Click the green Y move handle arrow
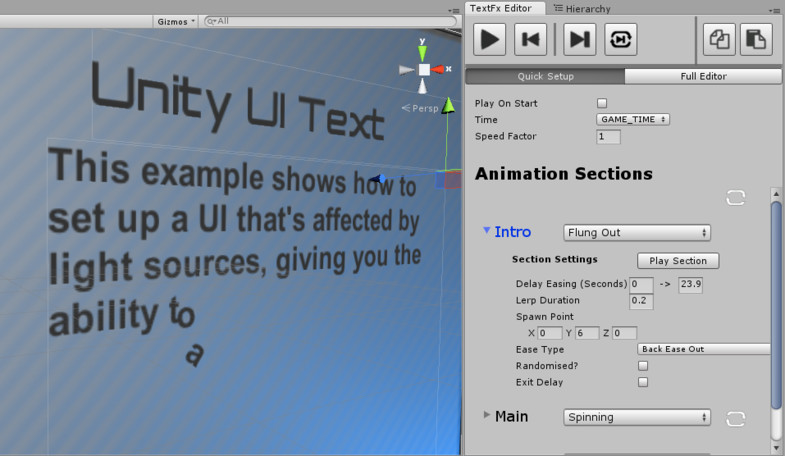 tap(448, 105)
